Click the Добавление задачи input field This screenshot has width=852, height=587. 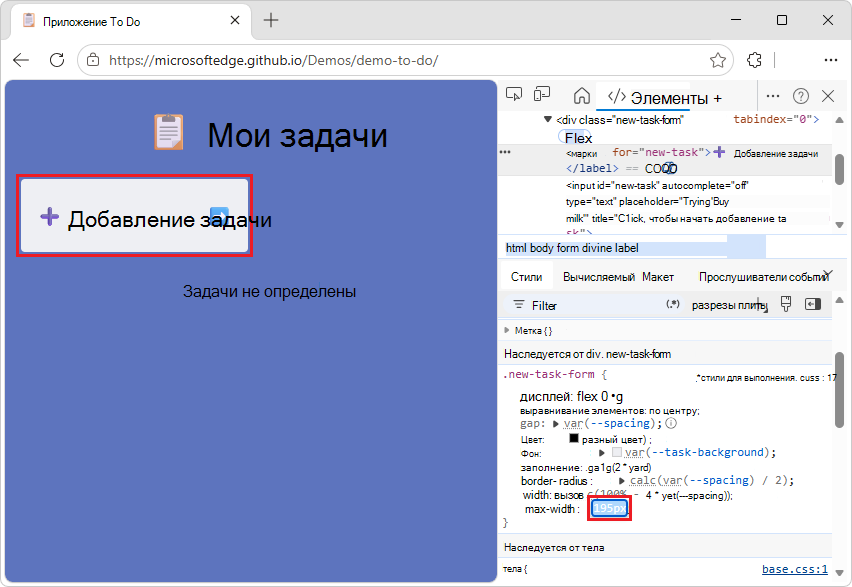tap(135, 216)
